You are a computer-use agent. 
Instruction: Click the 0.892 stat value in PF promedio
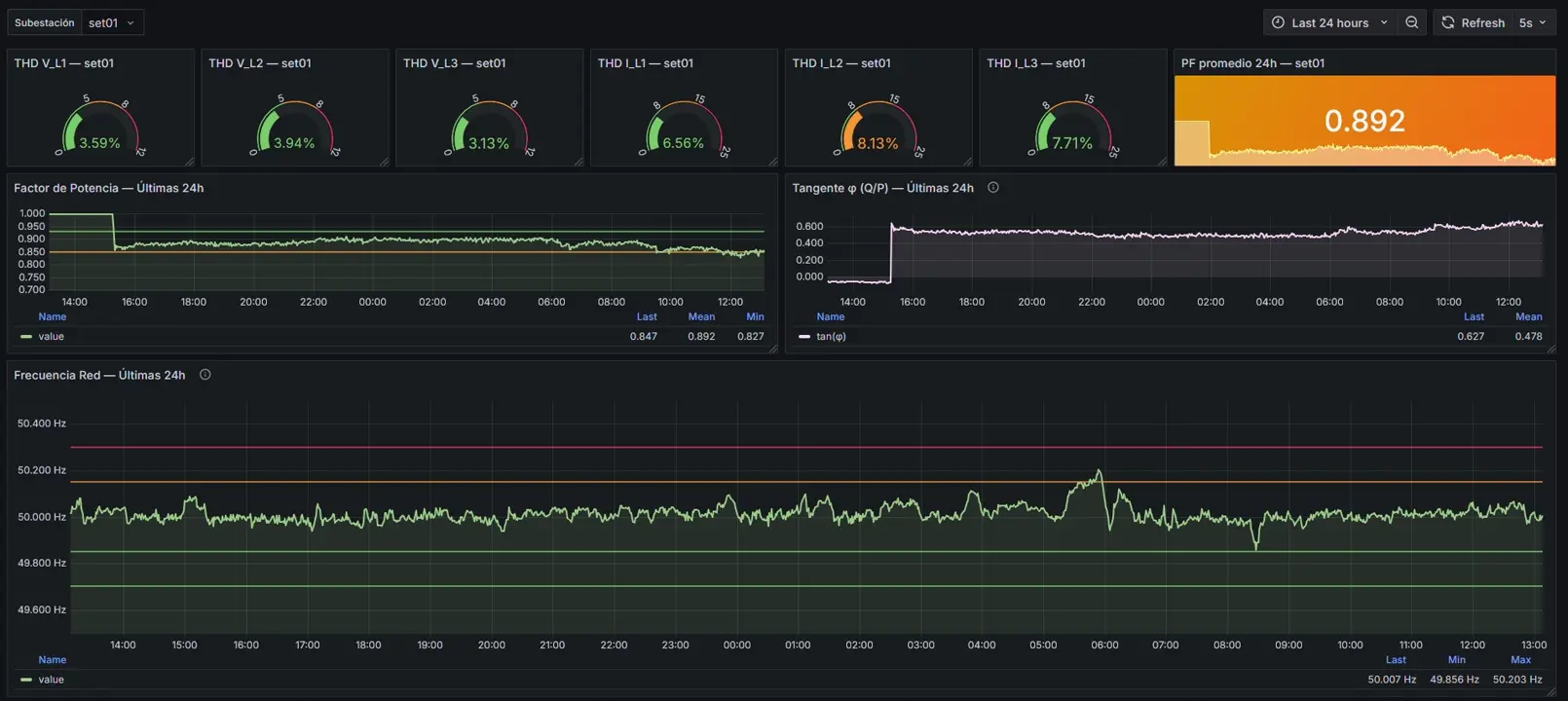click(x=1364, y=121)
